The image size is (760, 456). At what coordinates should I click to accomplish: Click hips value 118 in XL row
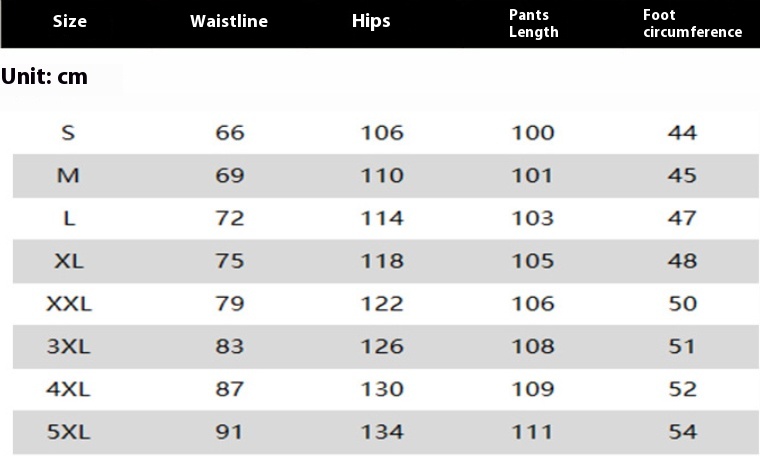(x=382, y=261)
